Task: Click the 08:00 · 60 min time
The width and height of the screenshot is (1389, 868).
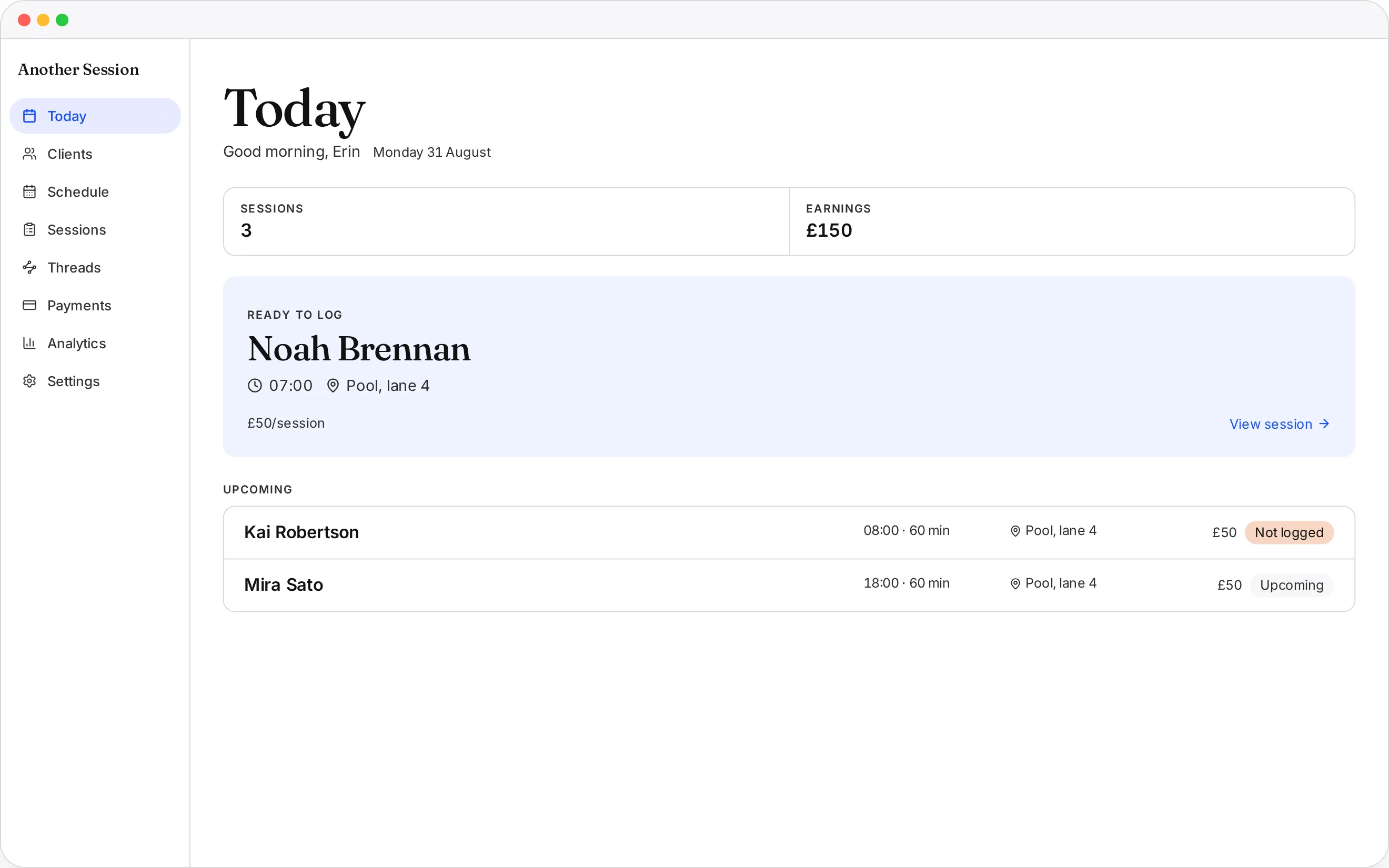Action: click(x=907, y=530)
